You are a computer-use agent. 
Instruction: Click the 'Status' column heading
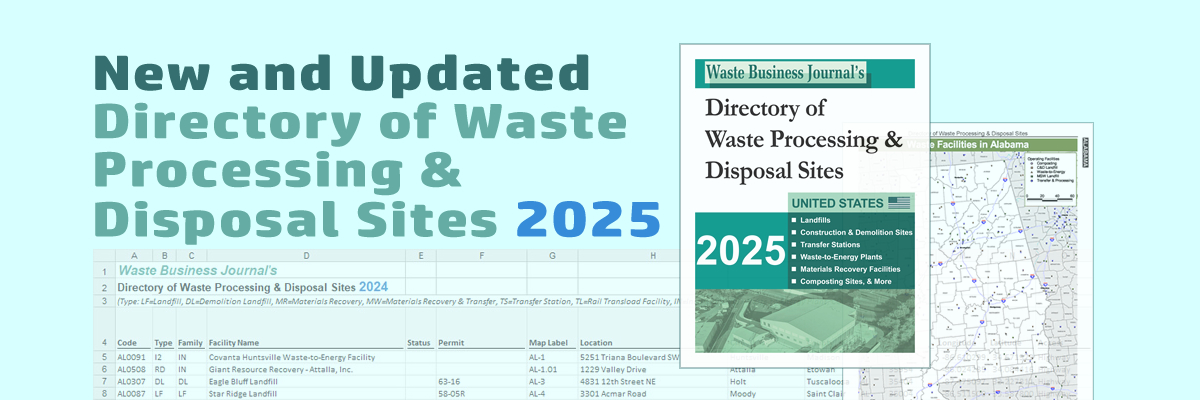(x=419, y=343)
